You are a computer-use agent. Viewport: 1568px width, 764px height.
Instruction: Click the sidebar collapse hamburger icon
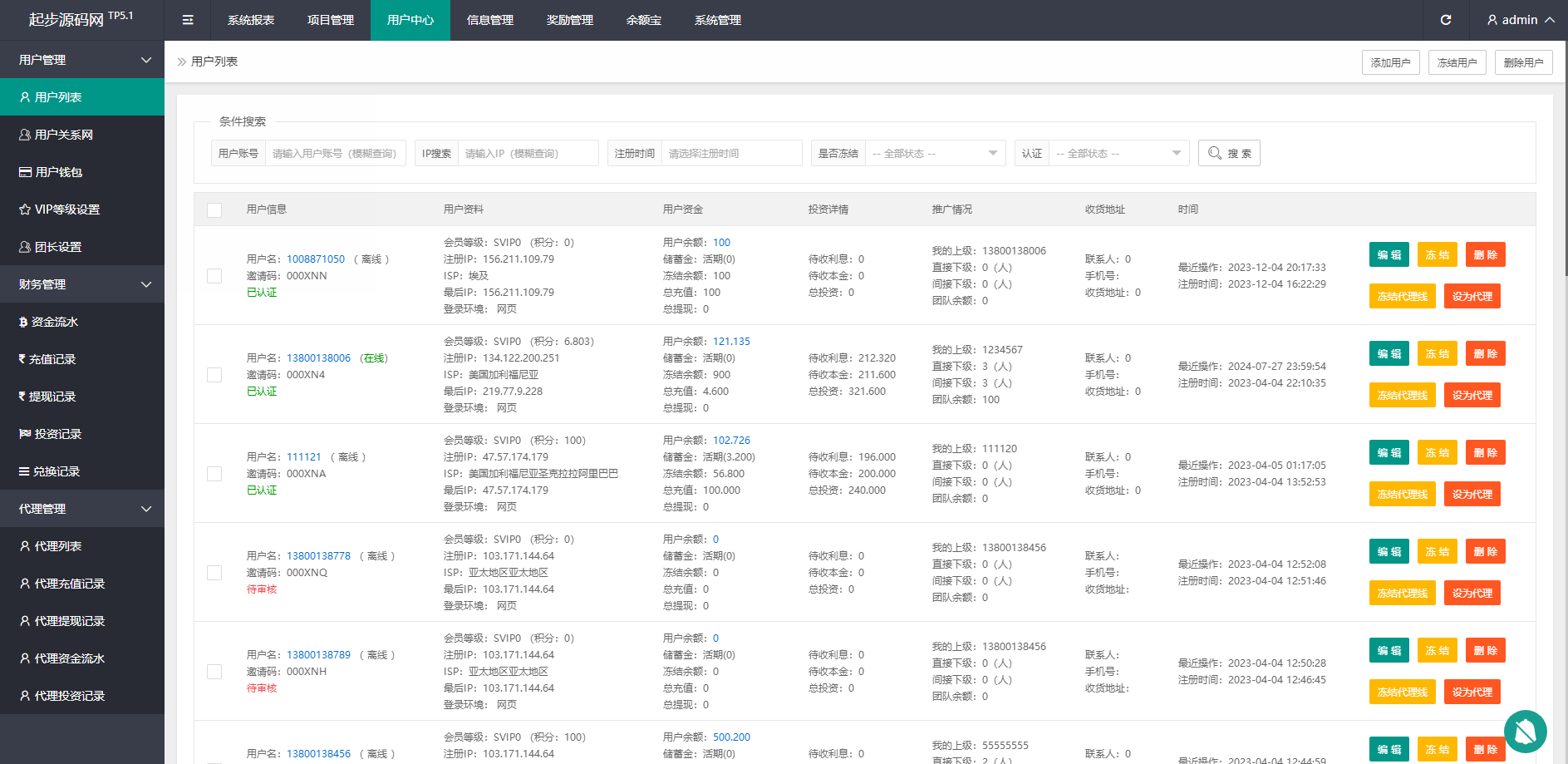click(x=188, y=20)
